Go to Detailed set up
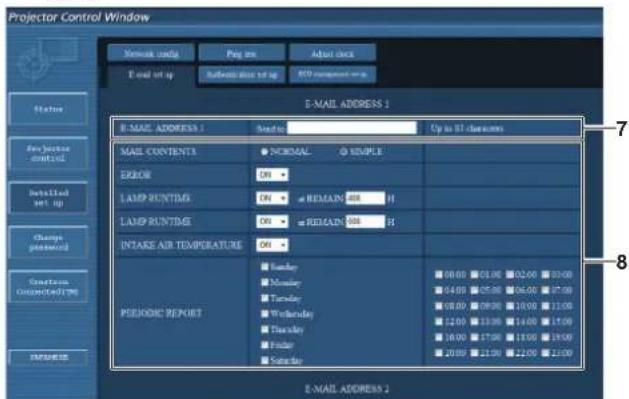The image size is (629, 399). (48, 198)
